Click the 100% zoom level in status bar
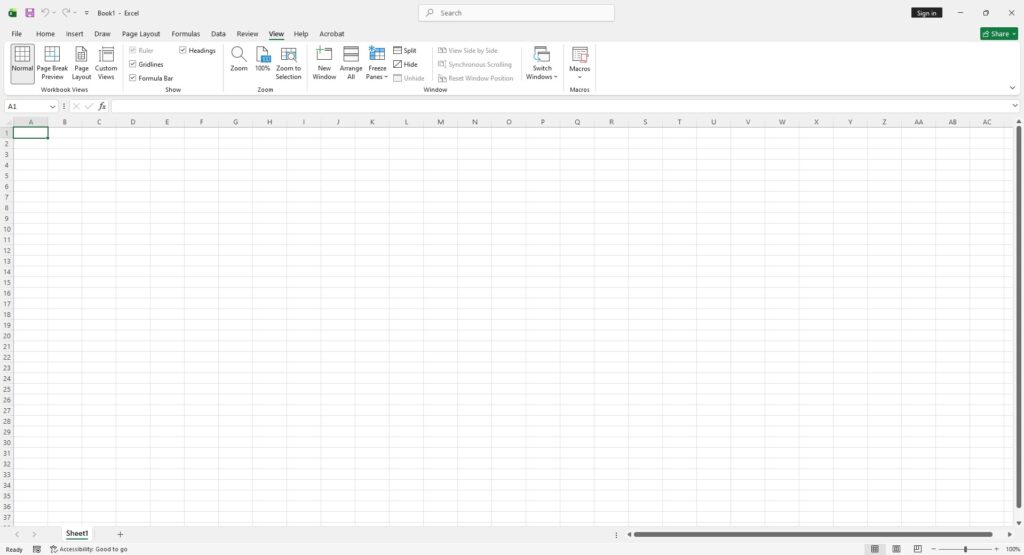The width and height of the screenshot is (1024, 555). [1012, 549]
